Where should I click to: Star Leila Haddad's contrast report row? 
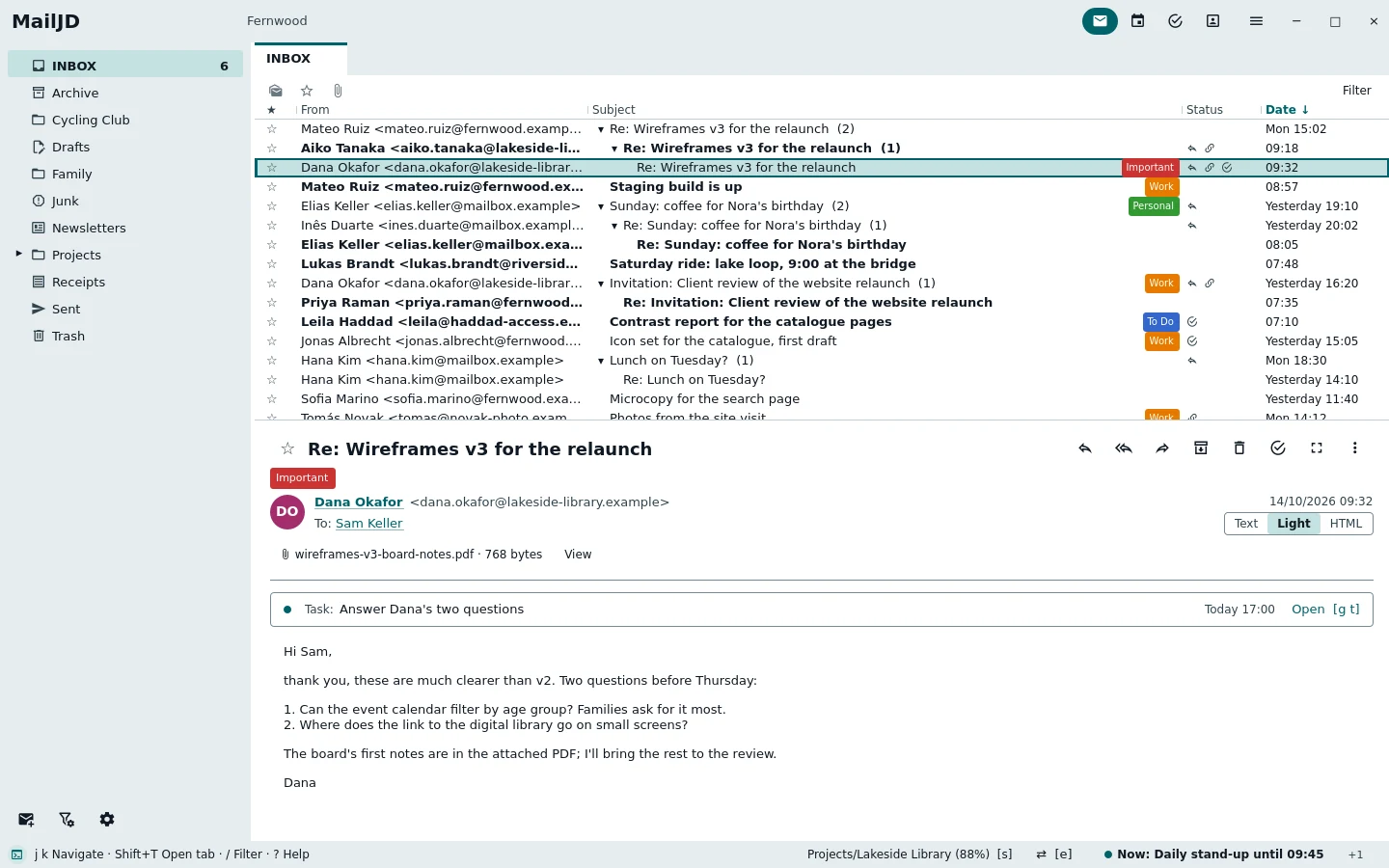[272, 322]
